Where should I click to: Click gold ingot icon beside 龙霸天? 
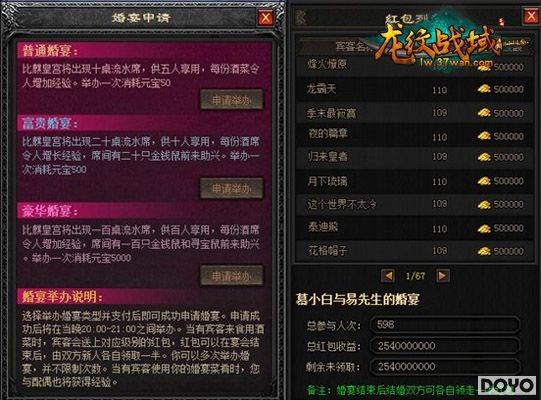[x=484, y=89]
